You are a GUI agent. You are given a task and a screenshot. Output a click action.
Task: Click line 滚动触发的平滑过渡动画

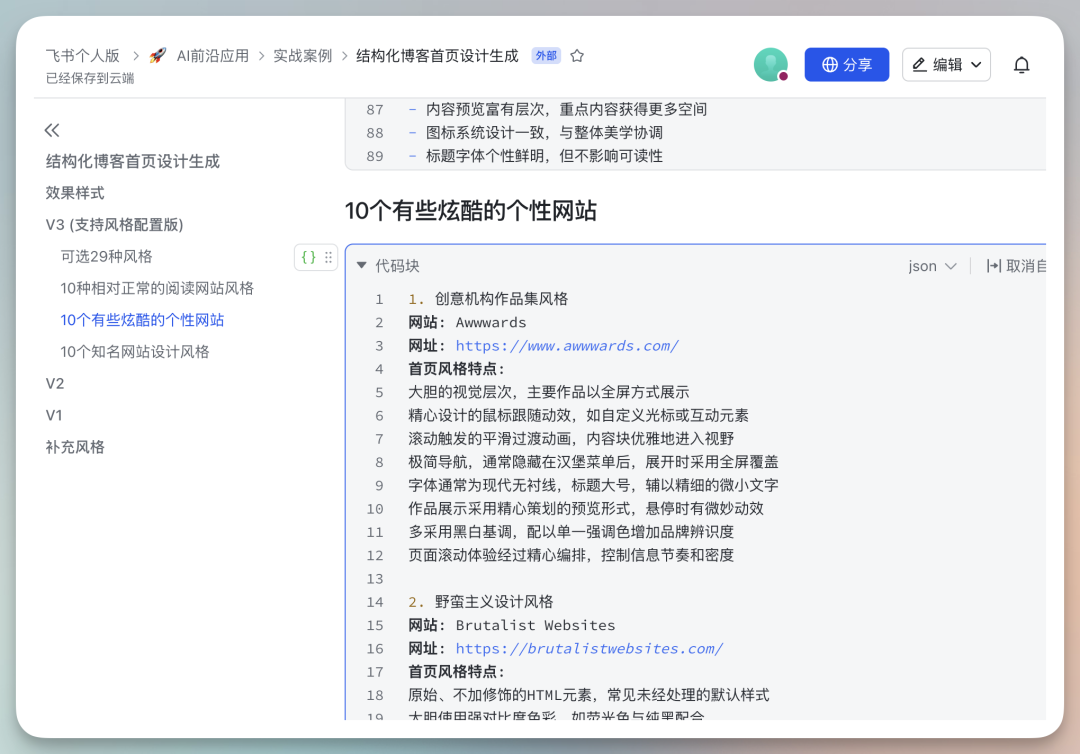(x=571, y=439)
